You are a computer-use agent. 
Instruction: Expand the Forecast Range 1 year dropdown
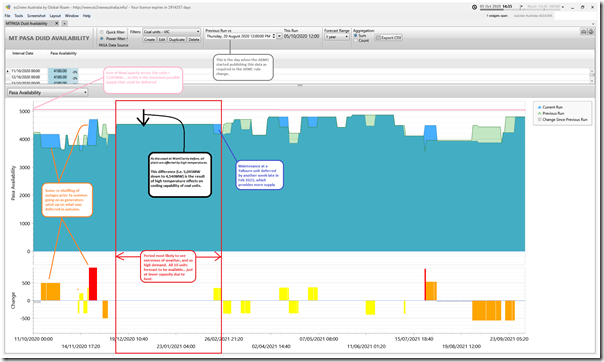tap(337, 37)
